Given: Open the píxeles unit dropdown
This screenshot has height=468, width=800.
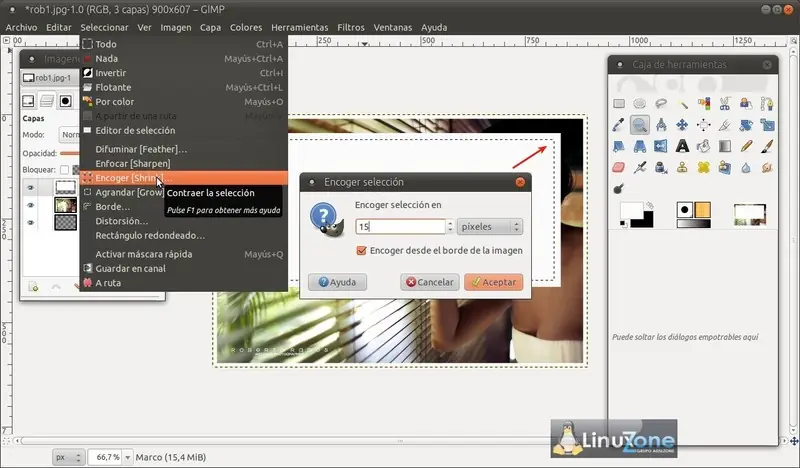Looking at the screenshot, I should coord(490,227).
